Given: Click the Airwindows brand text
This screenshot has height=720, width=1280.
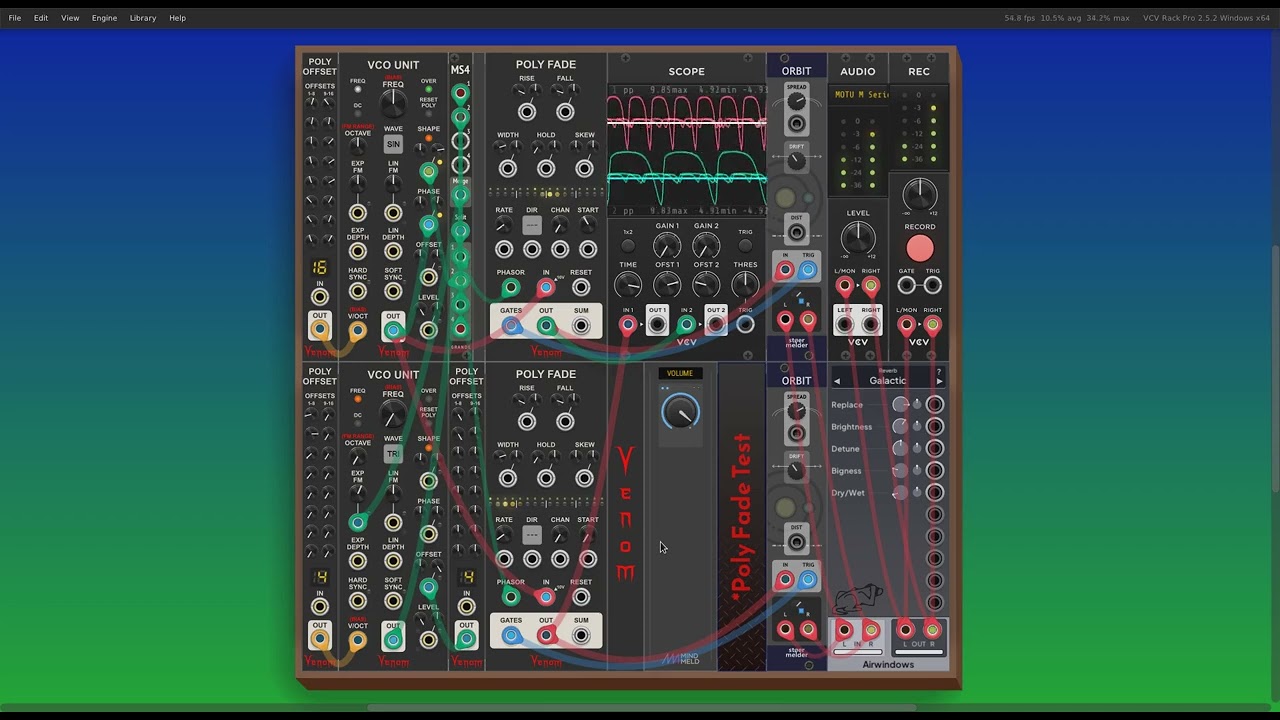Looking at the screenshot, I should tap(888, 664).
